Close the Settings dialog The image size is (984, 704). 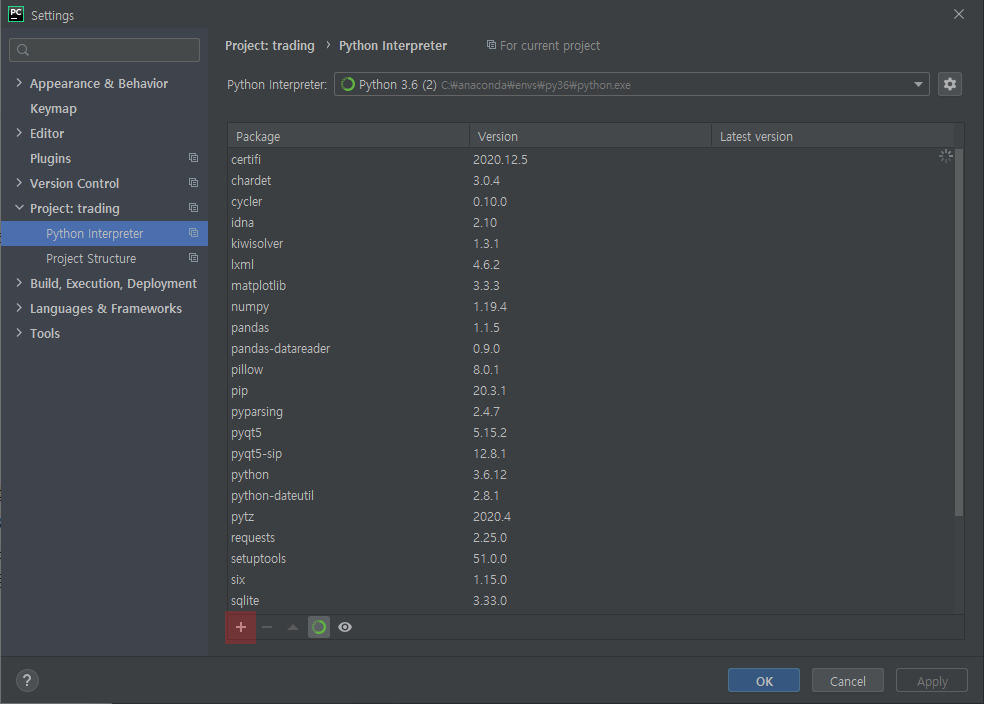(x=959, y=14)
